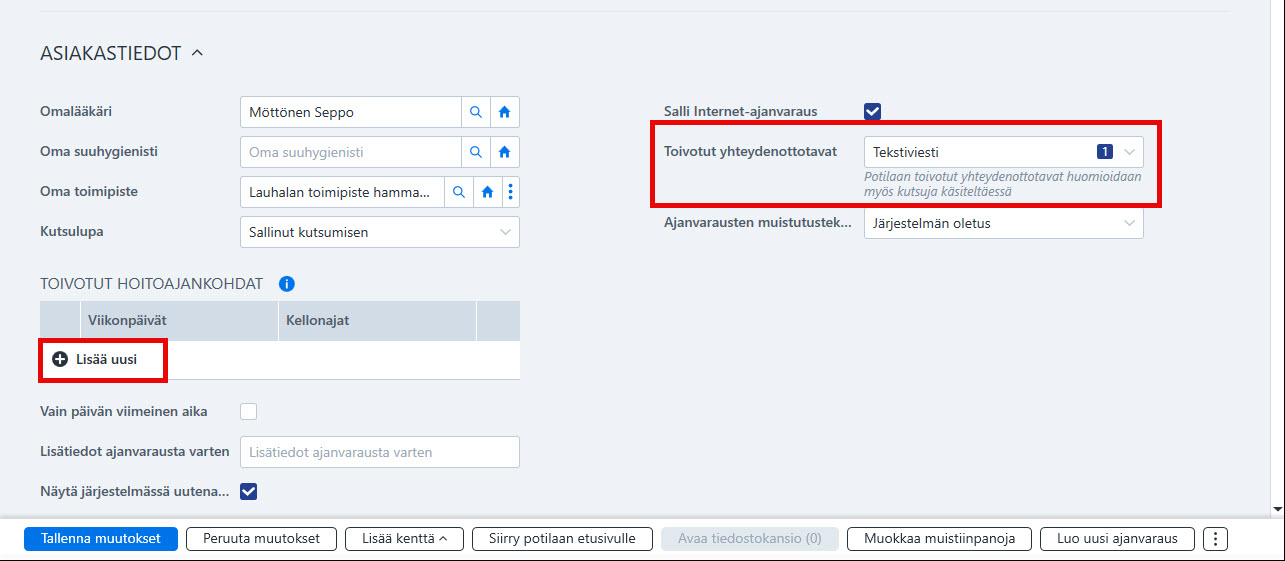Open search icon for Oma suuhygienisti
The height and width of the screenshot is (561, 1285).
pos(476,152)
